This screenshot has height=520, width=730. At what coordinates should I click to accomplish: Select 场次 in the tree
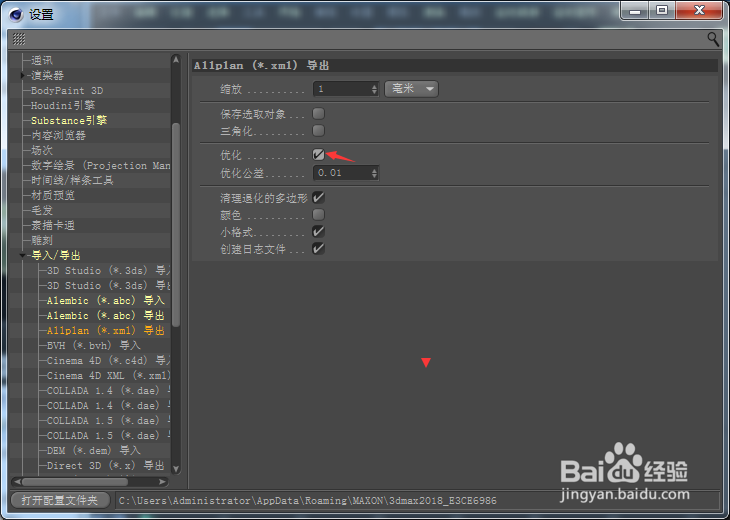42,150
